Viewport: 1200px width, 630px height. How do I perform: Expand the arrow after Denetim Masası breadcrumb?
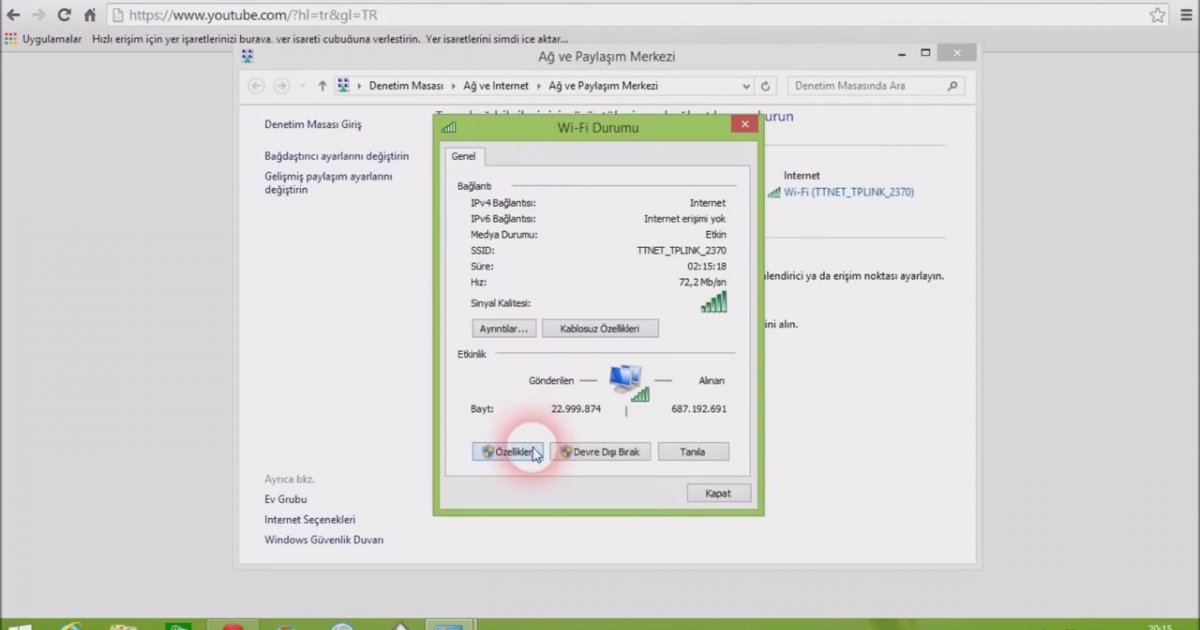point(452,86)
